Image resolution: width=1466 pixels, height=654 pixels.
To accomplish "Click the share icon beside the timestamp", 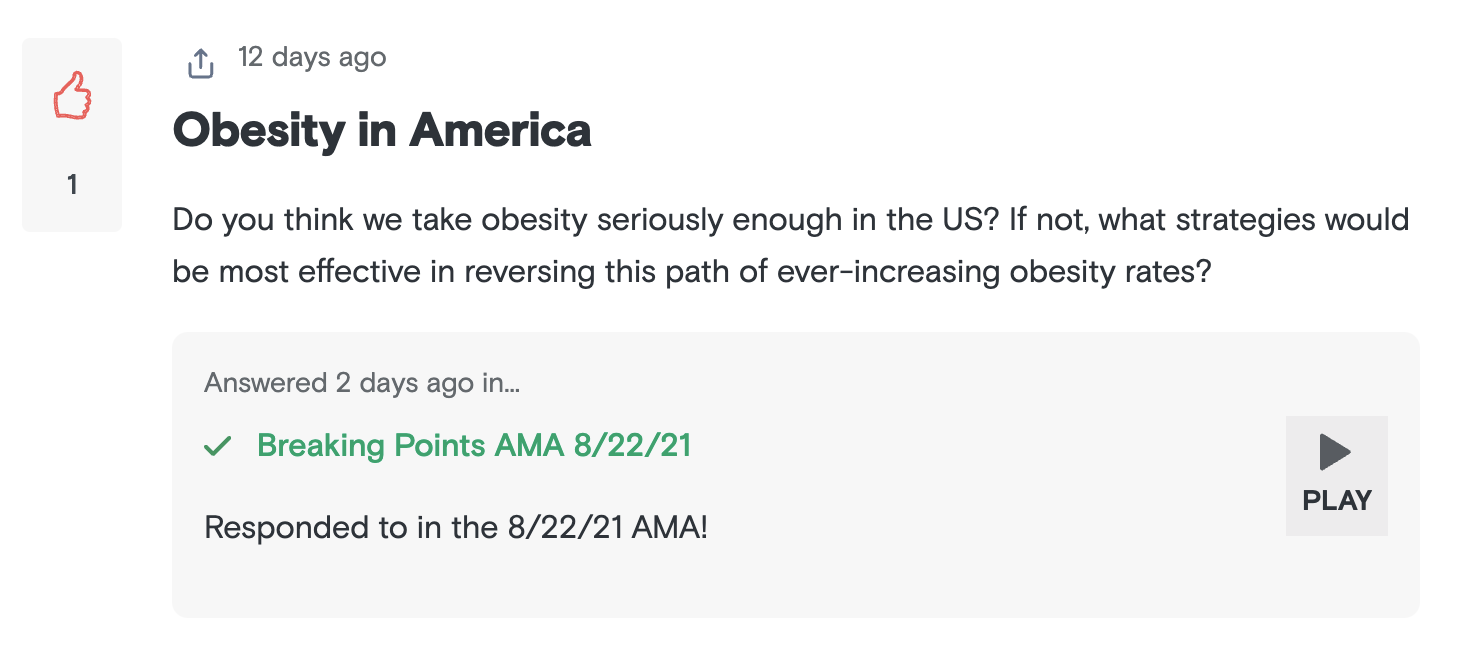I will click(x=201, y=64).
